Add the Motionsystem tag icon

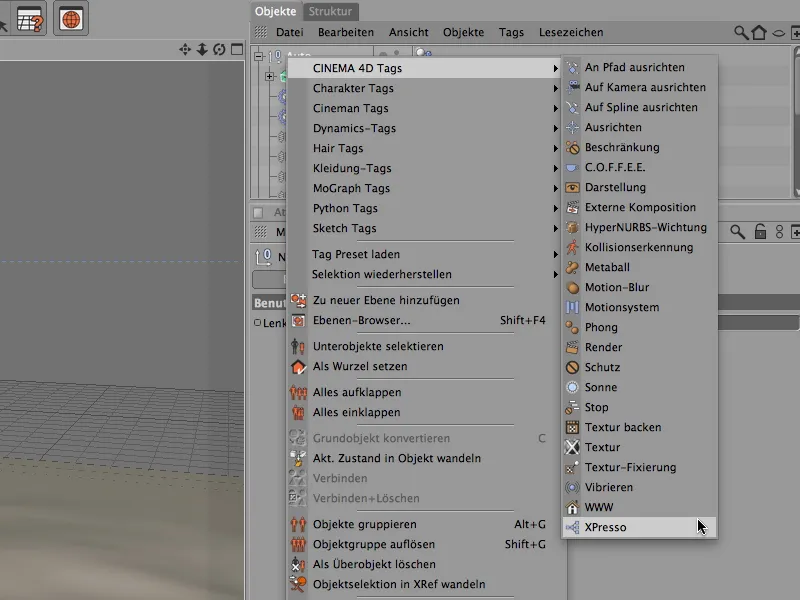point(572,307)
